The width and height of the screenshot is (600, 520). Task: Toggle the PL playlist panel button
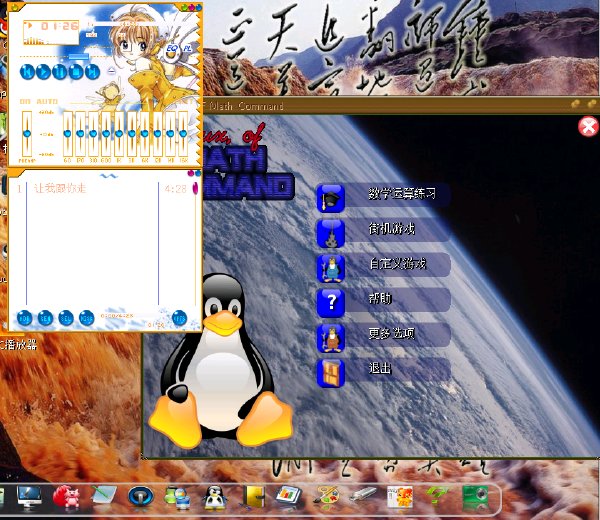187,48
